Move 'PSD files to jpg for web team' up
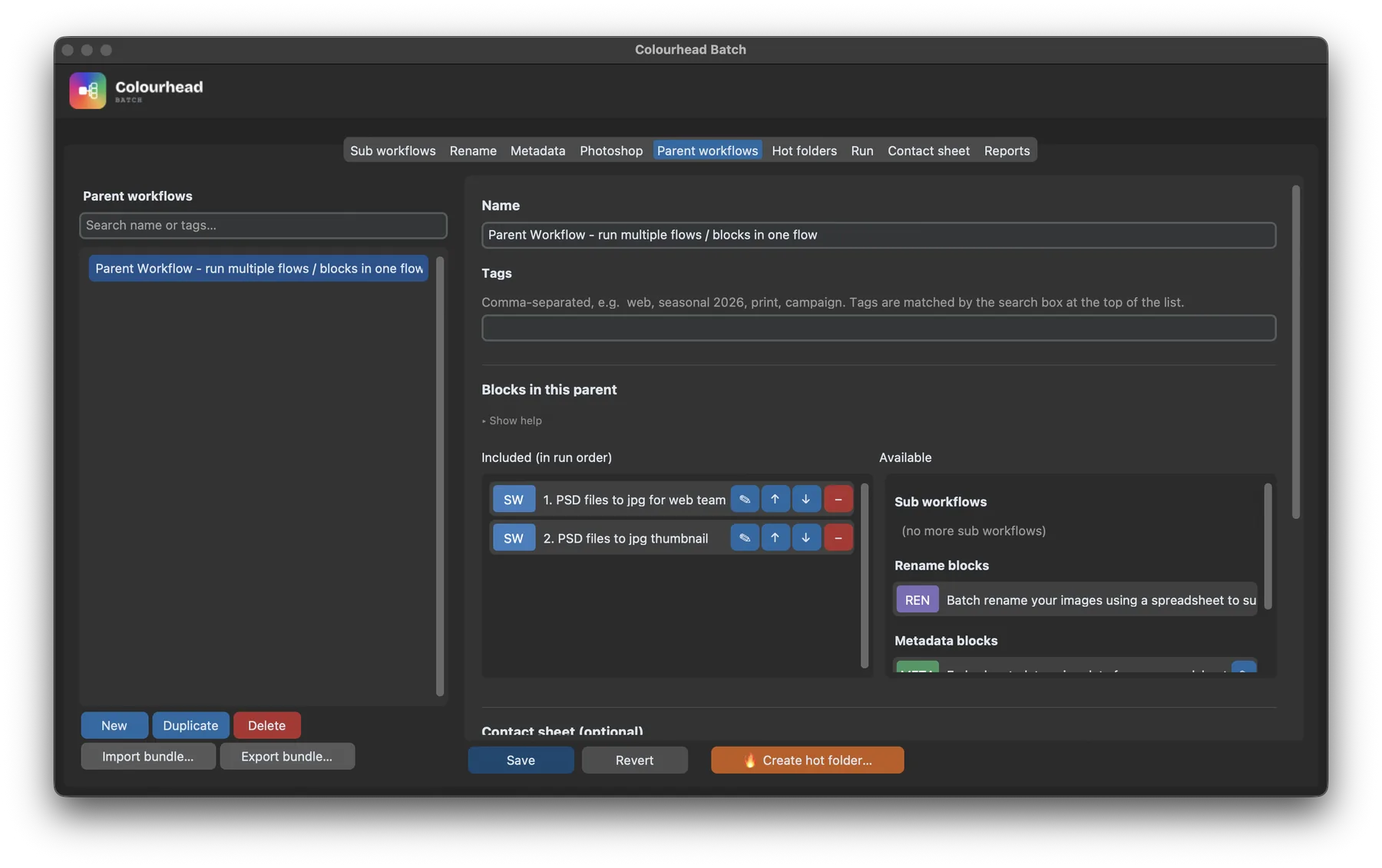This screenshot has width=1382, height=868. (775, 499)
